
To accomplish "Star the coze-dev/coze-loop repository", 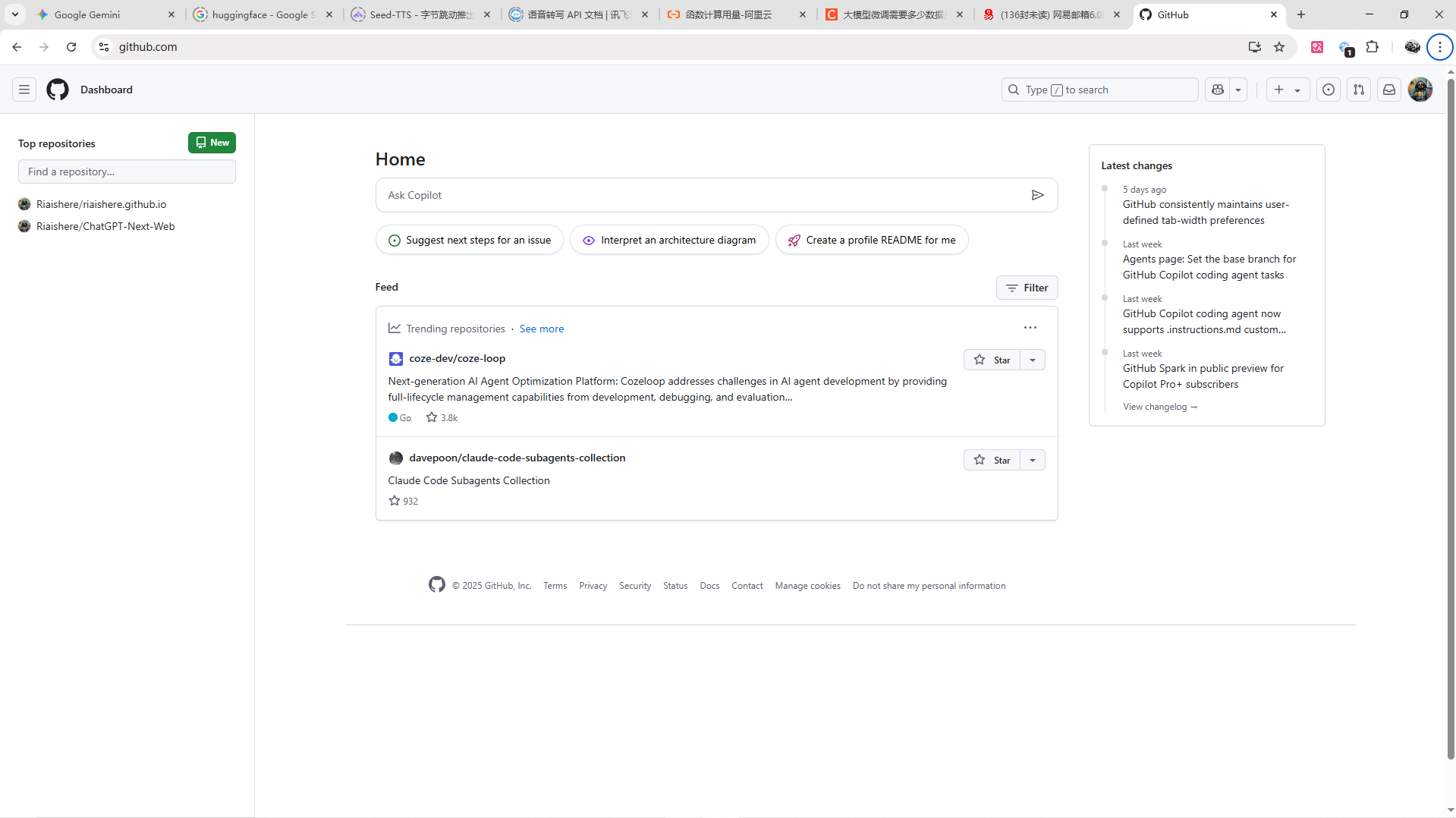I will (992, 360).
